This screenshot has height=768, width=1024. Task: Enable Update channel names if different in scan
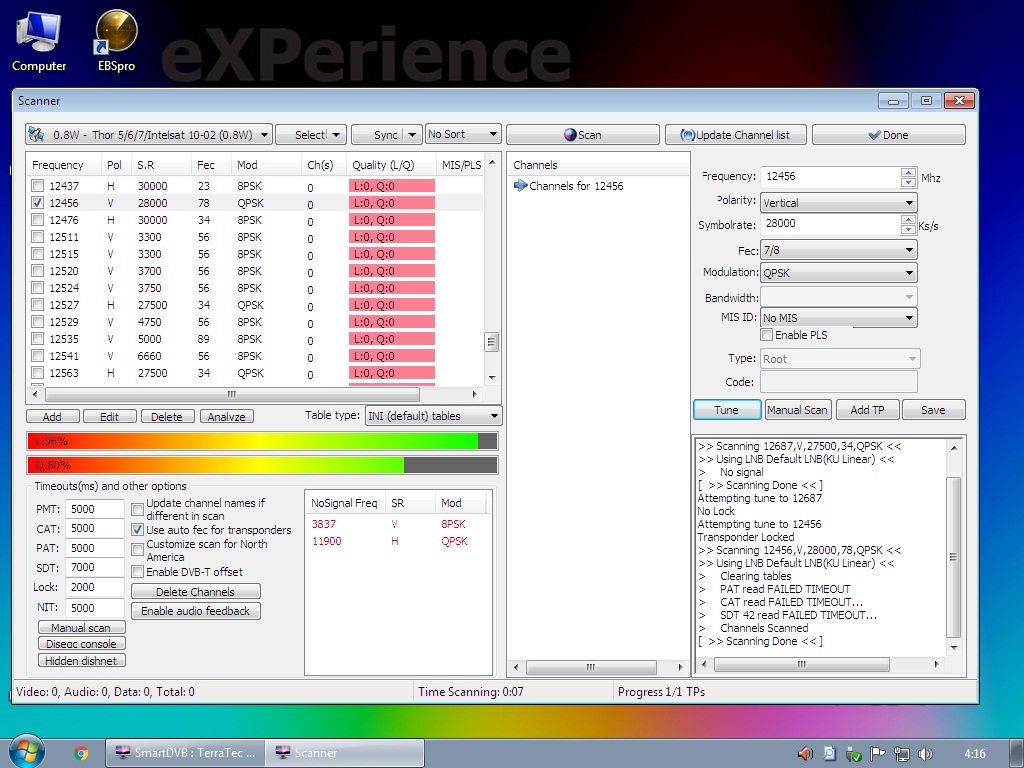138,509
